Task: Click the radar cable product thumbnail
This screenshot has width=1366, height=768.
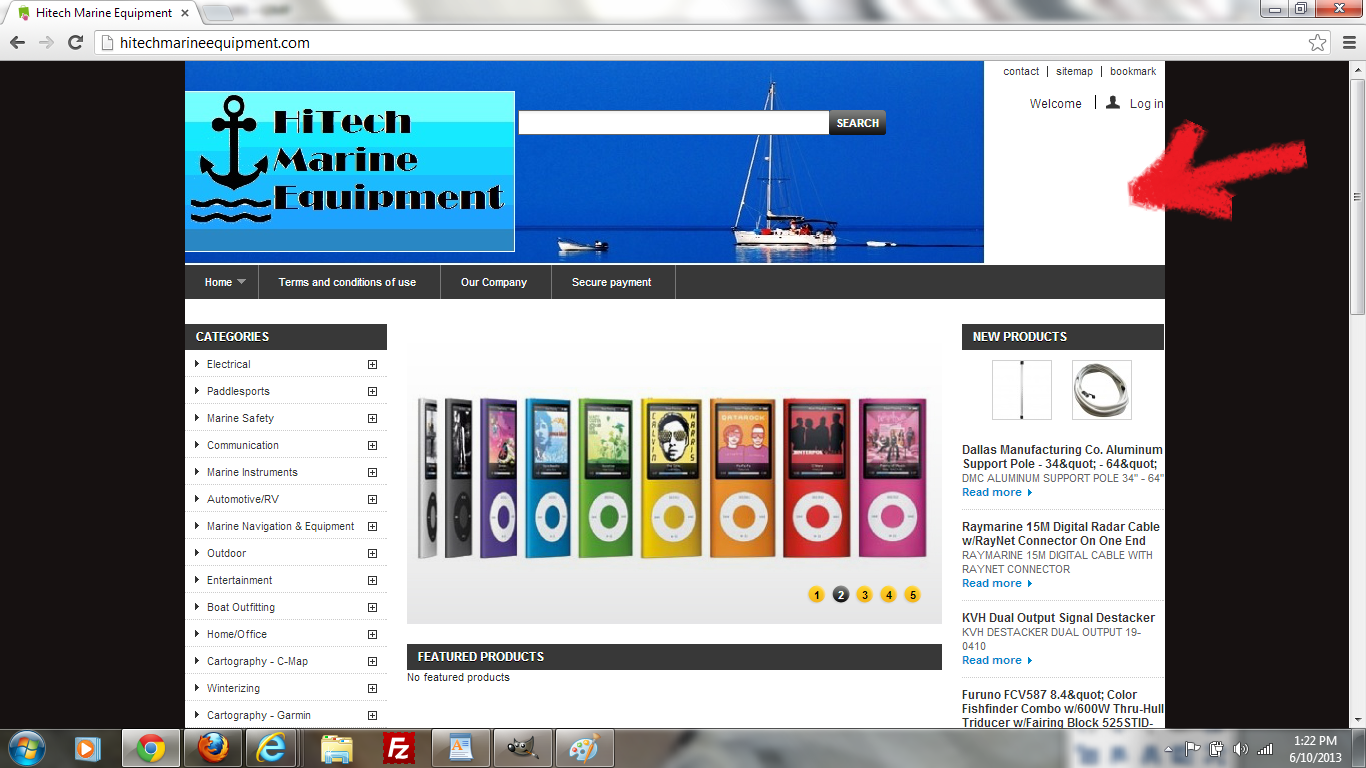Action: [x=1101, y=390]
